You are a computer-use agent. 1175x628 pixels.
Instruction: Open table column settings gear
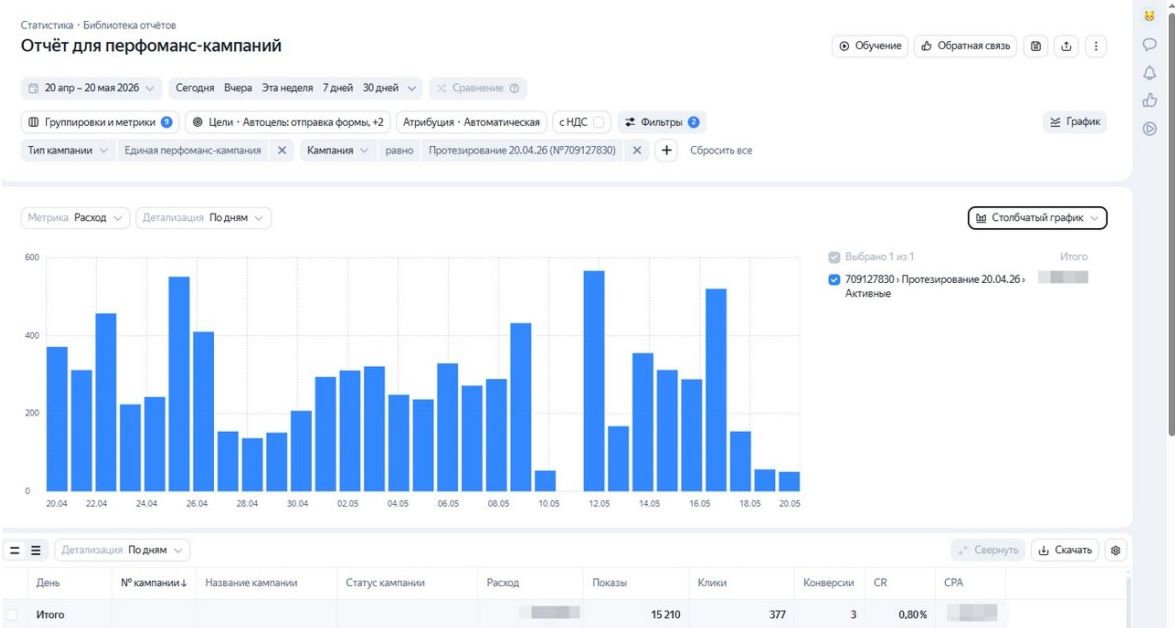point(1116,550)
